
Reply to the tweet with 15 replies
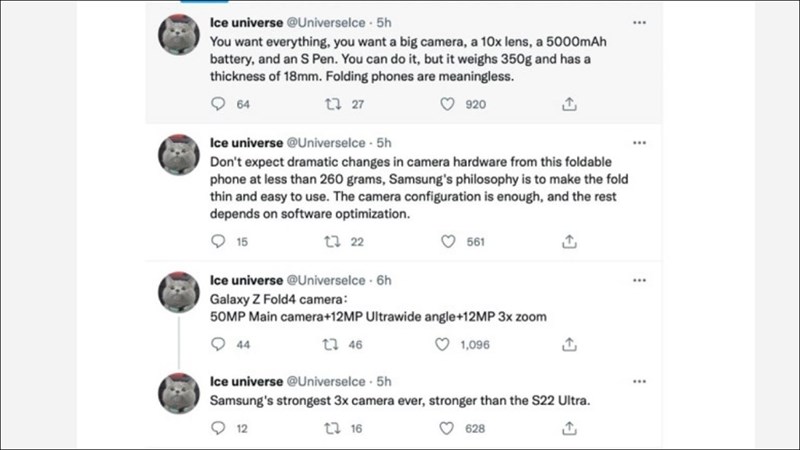coord(217,241)
